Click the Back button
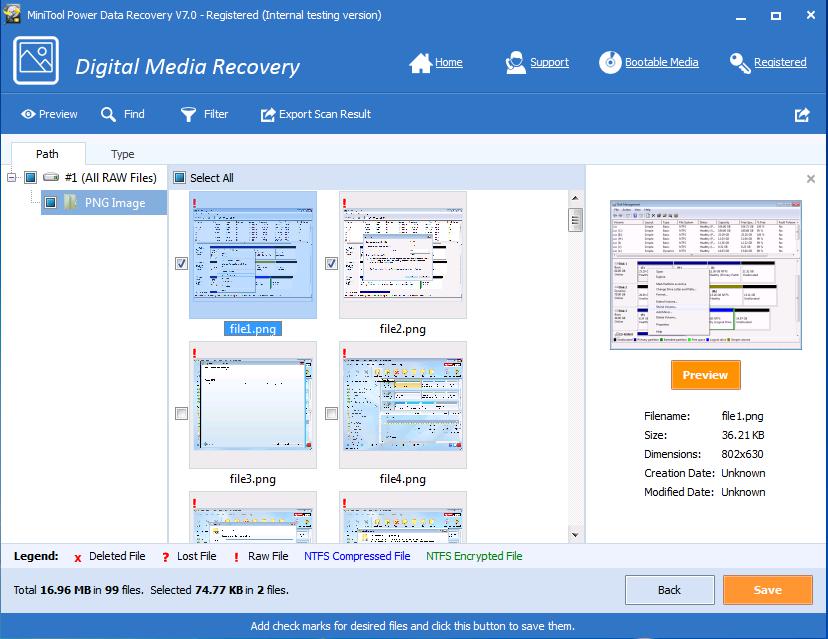The width and height of the screenshot is (828, 639). (670, 590)
